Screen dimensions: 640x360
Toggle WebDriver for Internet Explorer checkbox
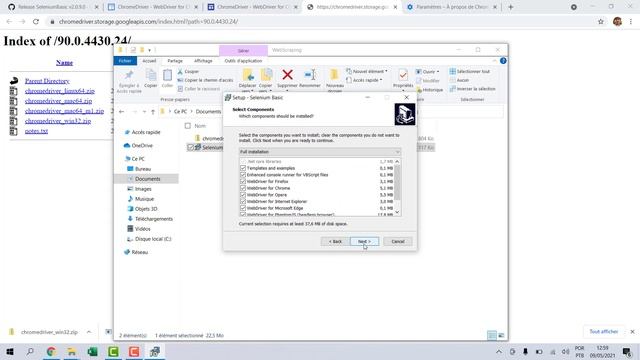pos(243,201)
